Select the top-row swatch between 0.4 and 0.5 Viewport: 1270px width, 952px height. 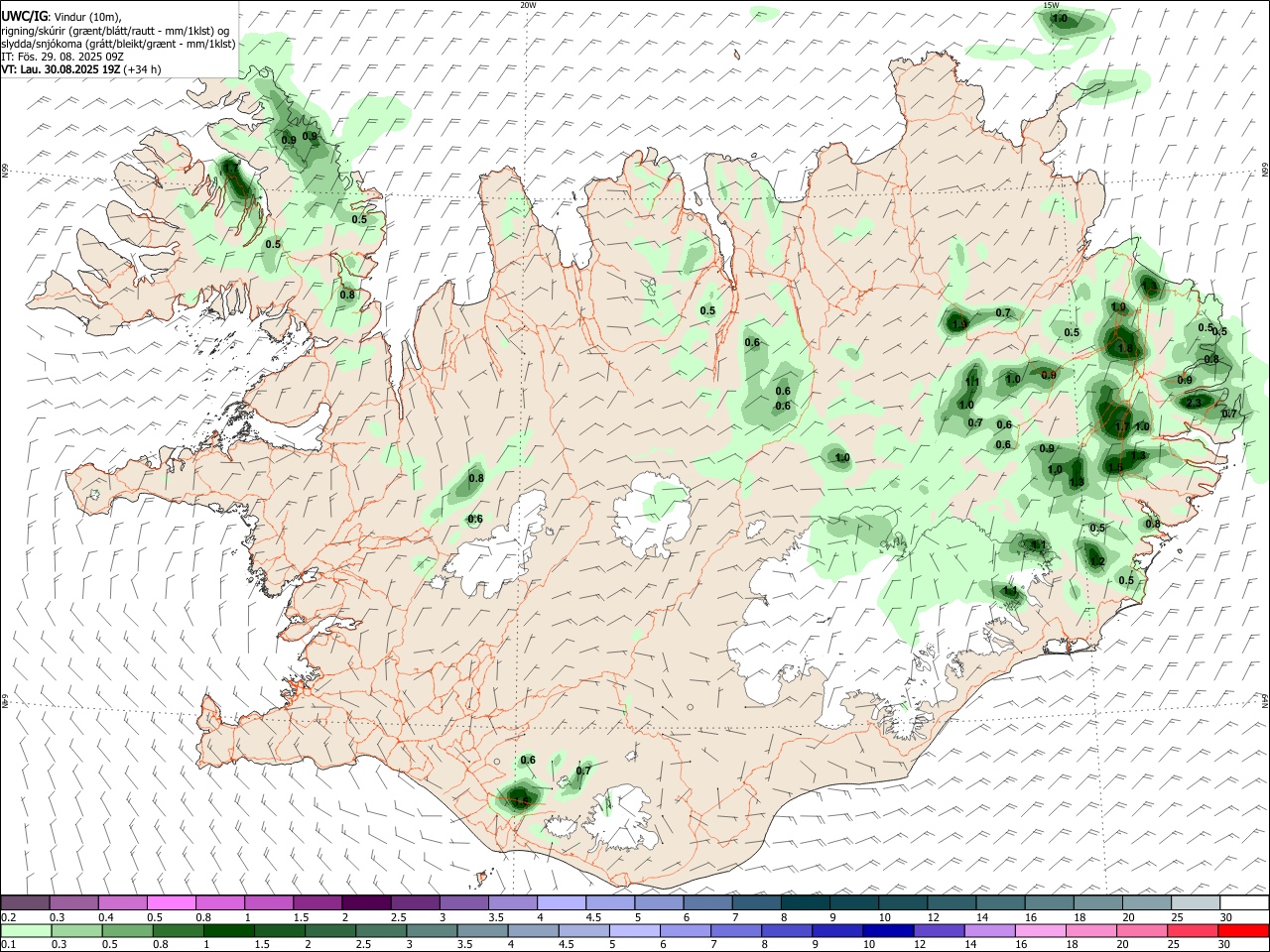point(123,902)
